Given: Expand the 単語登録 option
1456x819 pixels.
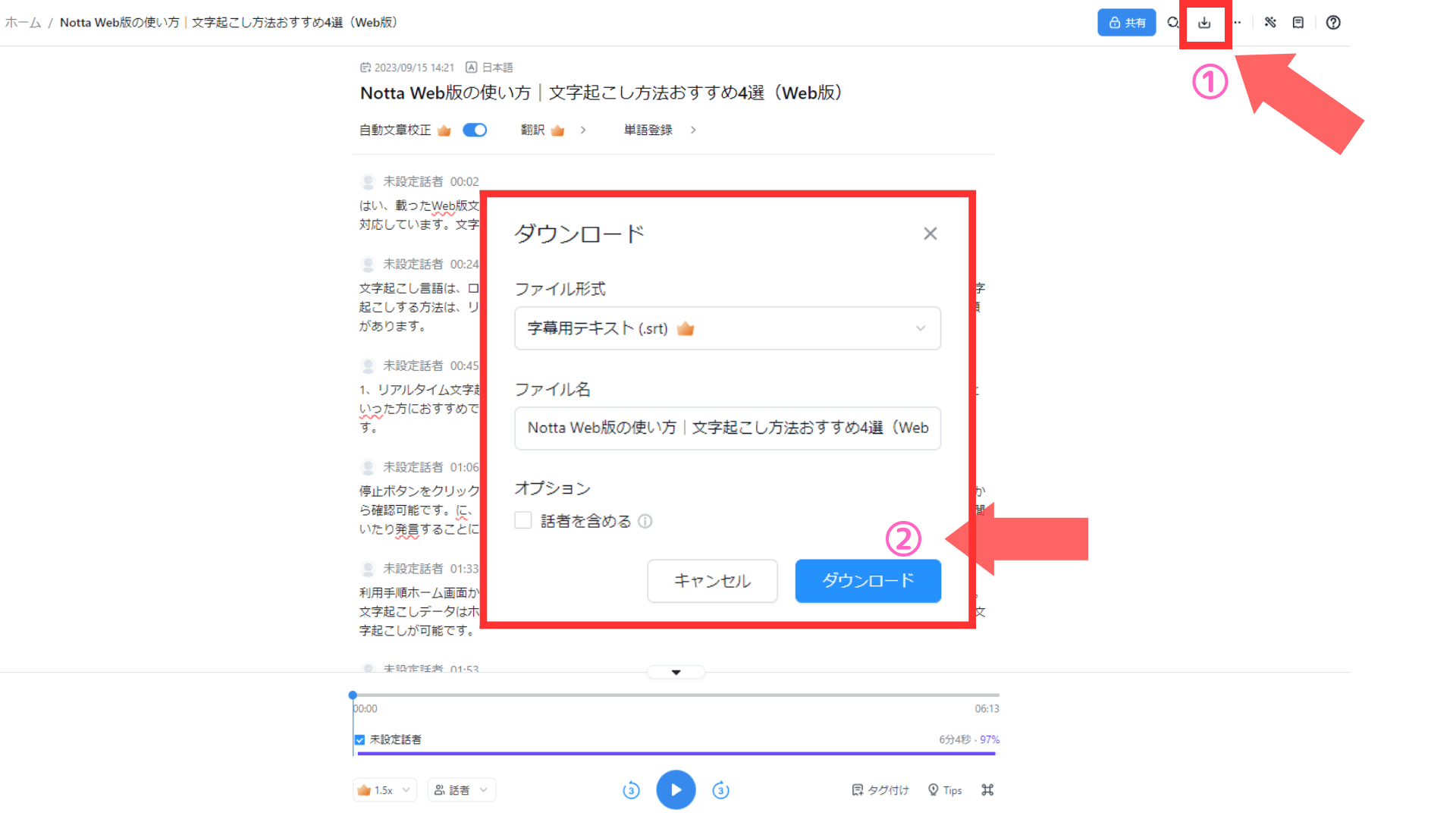Looking at the screenshot, I should 693,130.
